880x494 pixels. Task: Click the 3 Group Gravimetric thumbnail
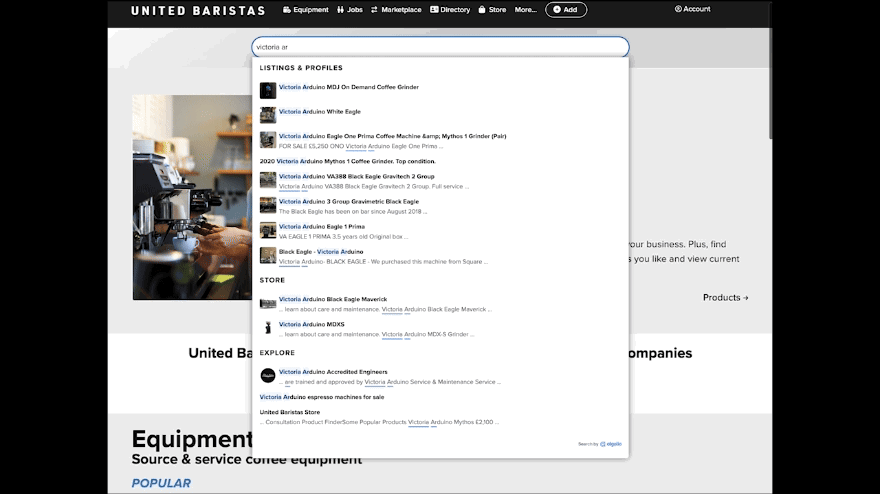(268, 205)
